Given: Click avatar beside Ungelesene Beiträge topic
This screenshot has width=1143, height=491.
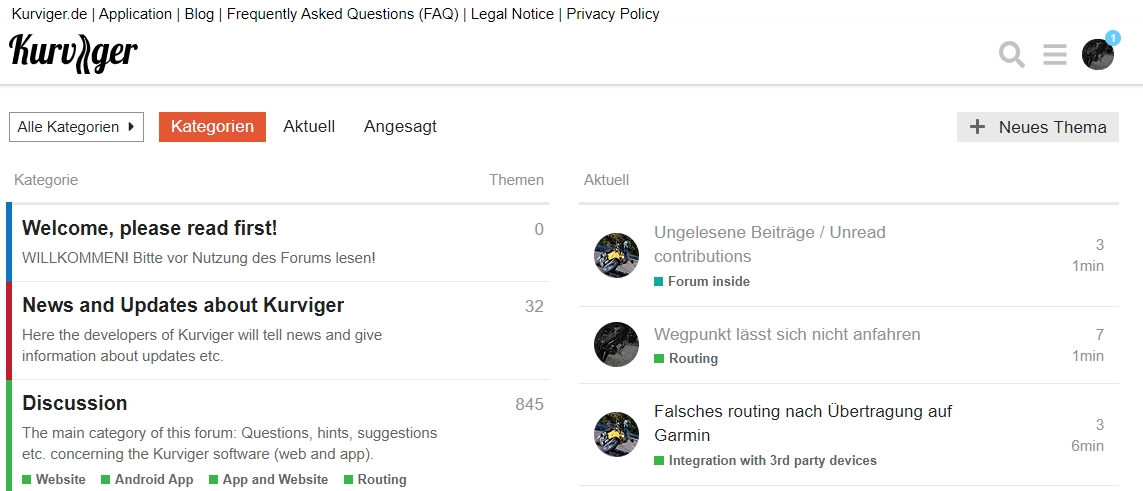Looking at the screenshot, I should [x=617, y=255].
